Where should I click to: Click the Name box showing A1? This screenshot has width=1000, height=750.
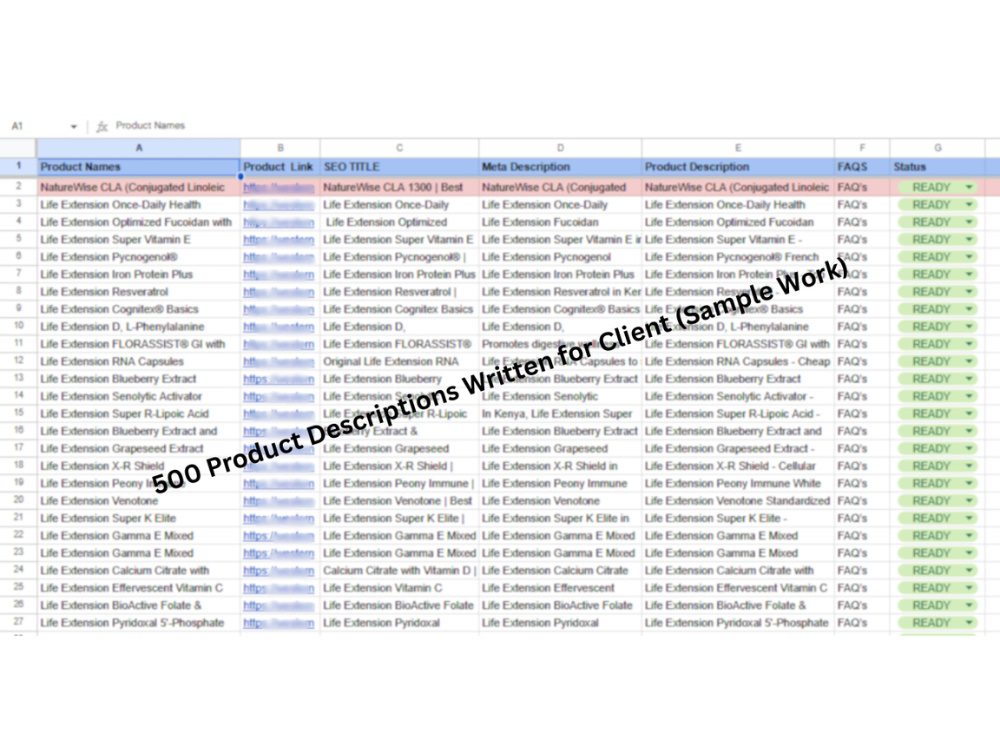click(x=17, y=126)
